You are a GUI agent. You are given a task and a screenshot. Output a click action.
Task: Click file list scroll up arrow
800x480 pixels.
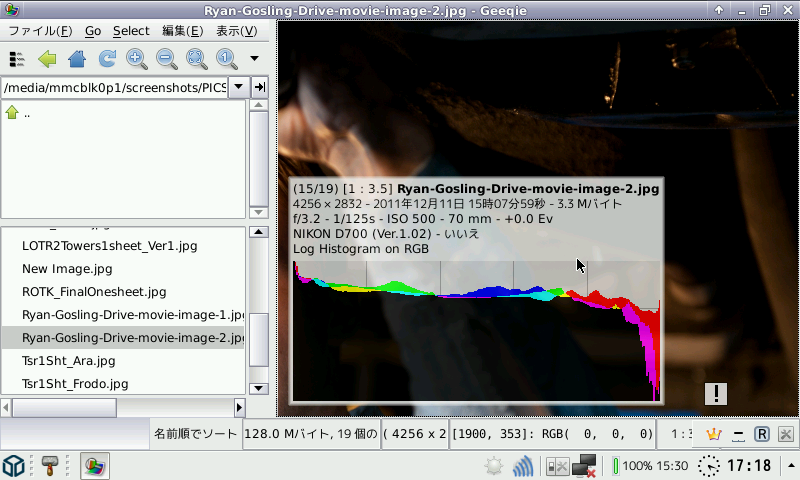click(259, 232)
